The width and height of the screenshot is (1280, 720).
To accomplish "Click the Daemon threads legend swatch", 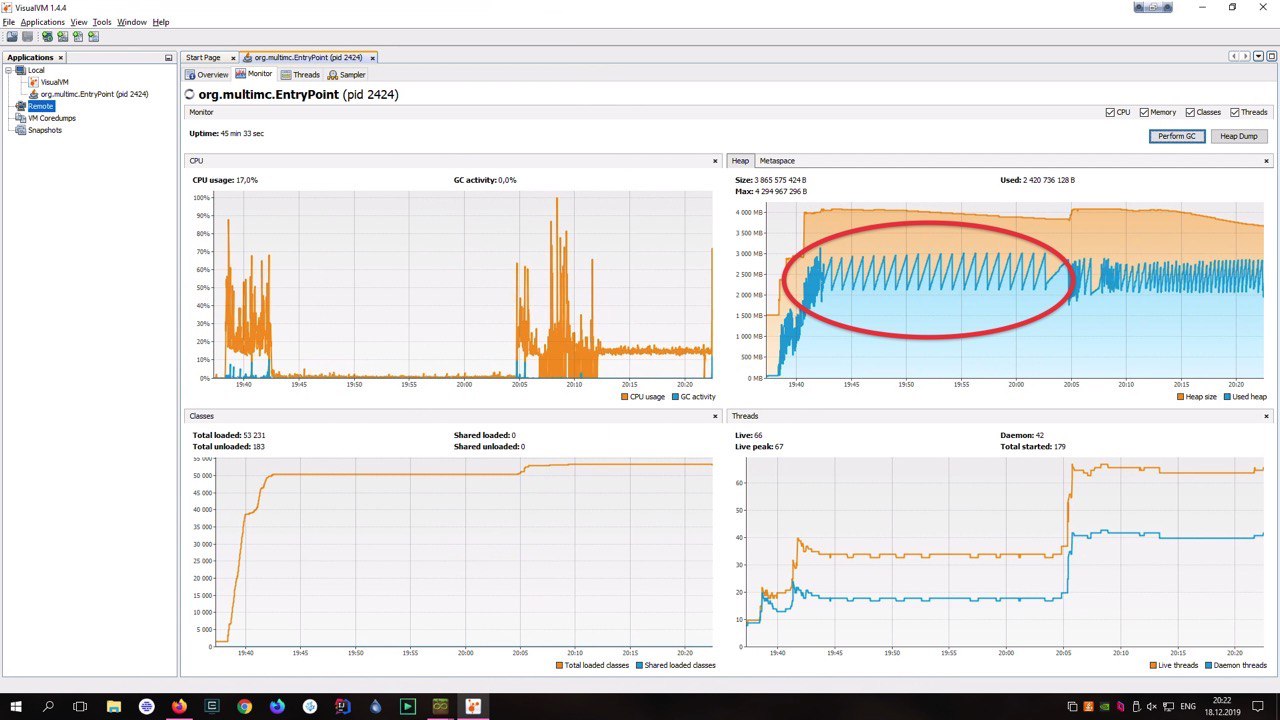I will [1208, 665].
